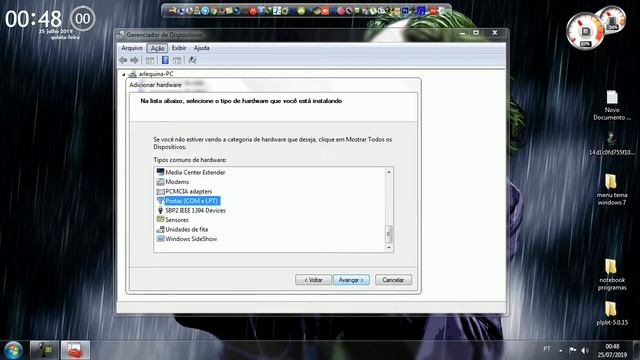Click the Avançar button

(x=351, y=280)
